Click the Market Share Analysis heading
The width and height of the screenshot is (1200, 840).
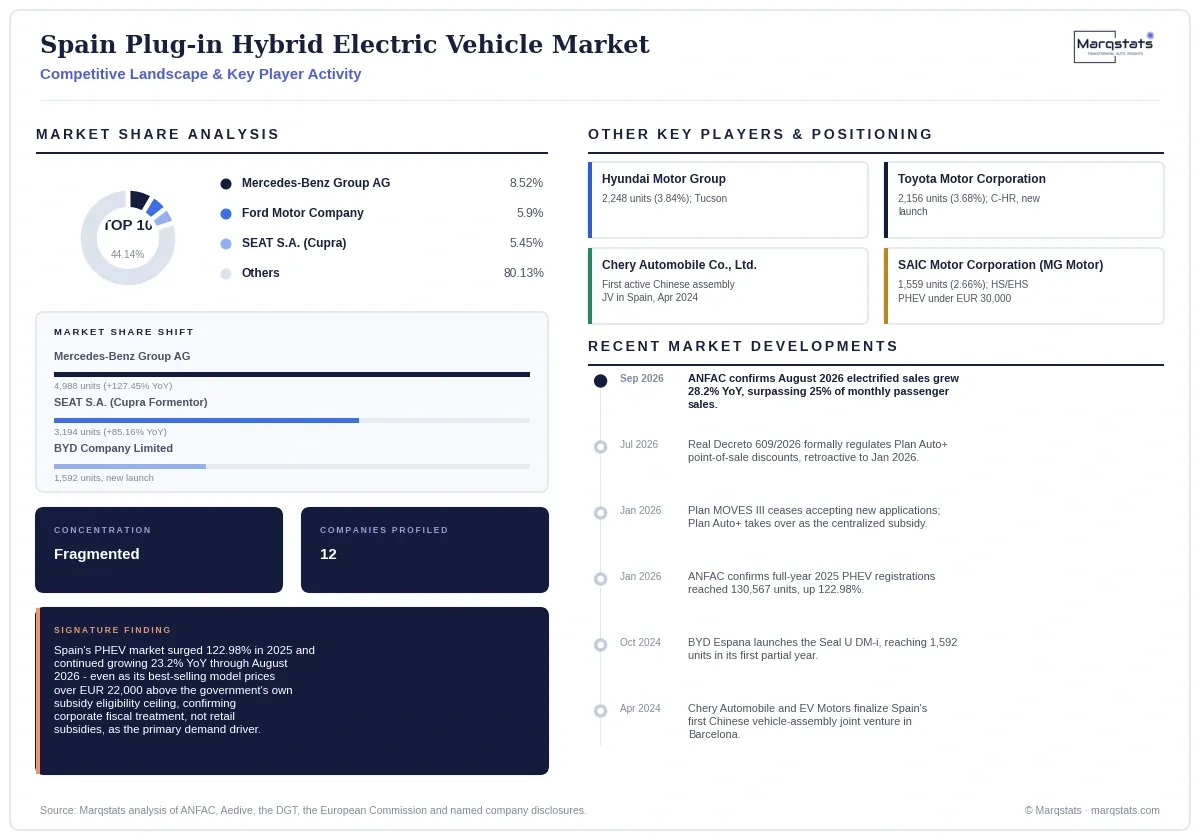[158, 134]
